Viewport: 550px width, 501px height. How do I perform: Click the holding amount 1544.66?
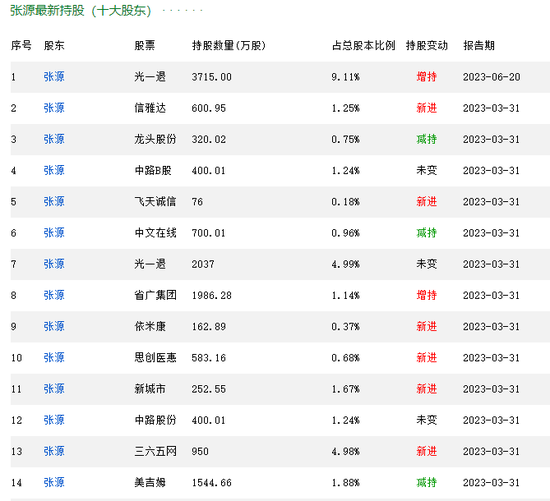pyautogui.click(x=212, y=483)
